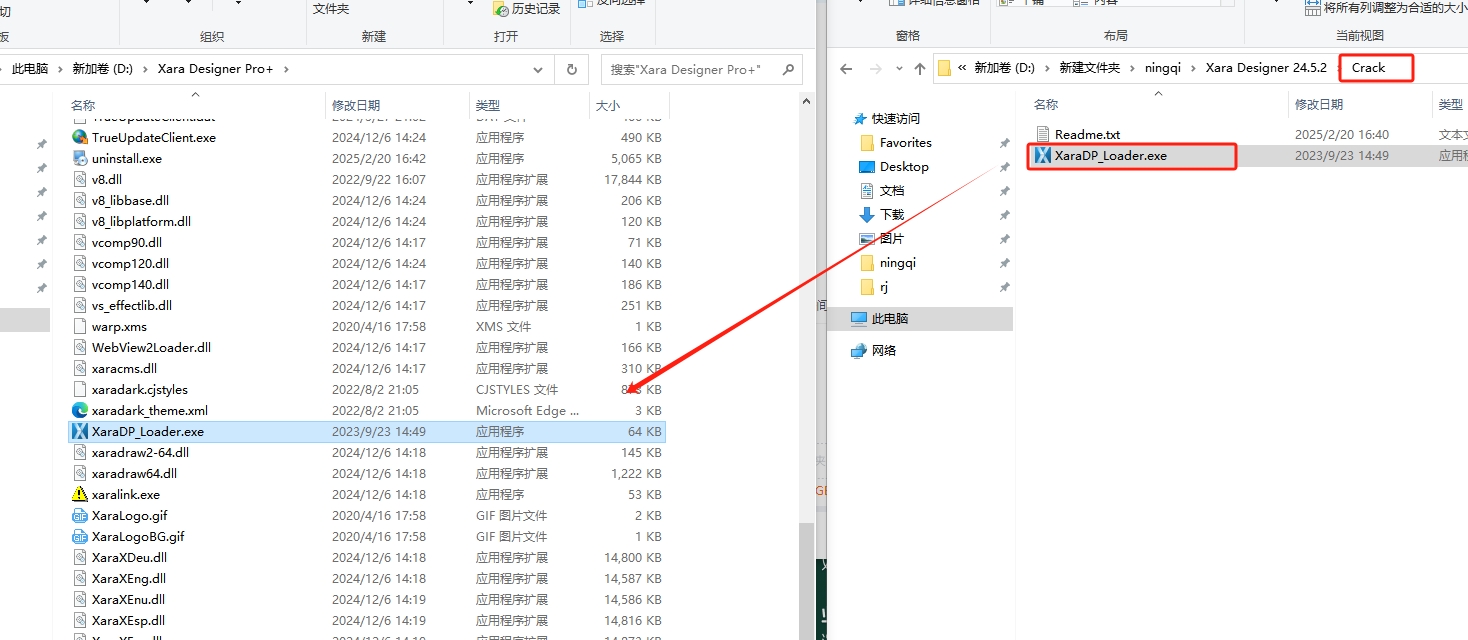Open the address history dropdown in the Xara Designer Pro+ window
This screenshot has width=1468, height=640.
(540, 69)
